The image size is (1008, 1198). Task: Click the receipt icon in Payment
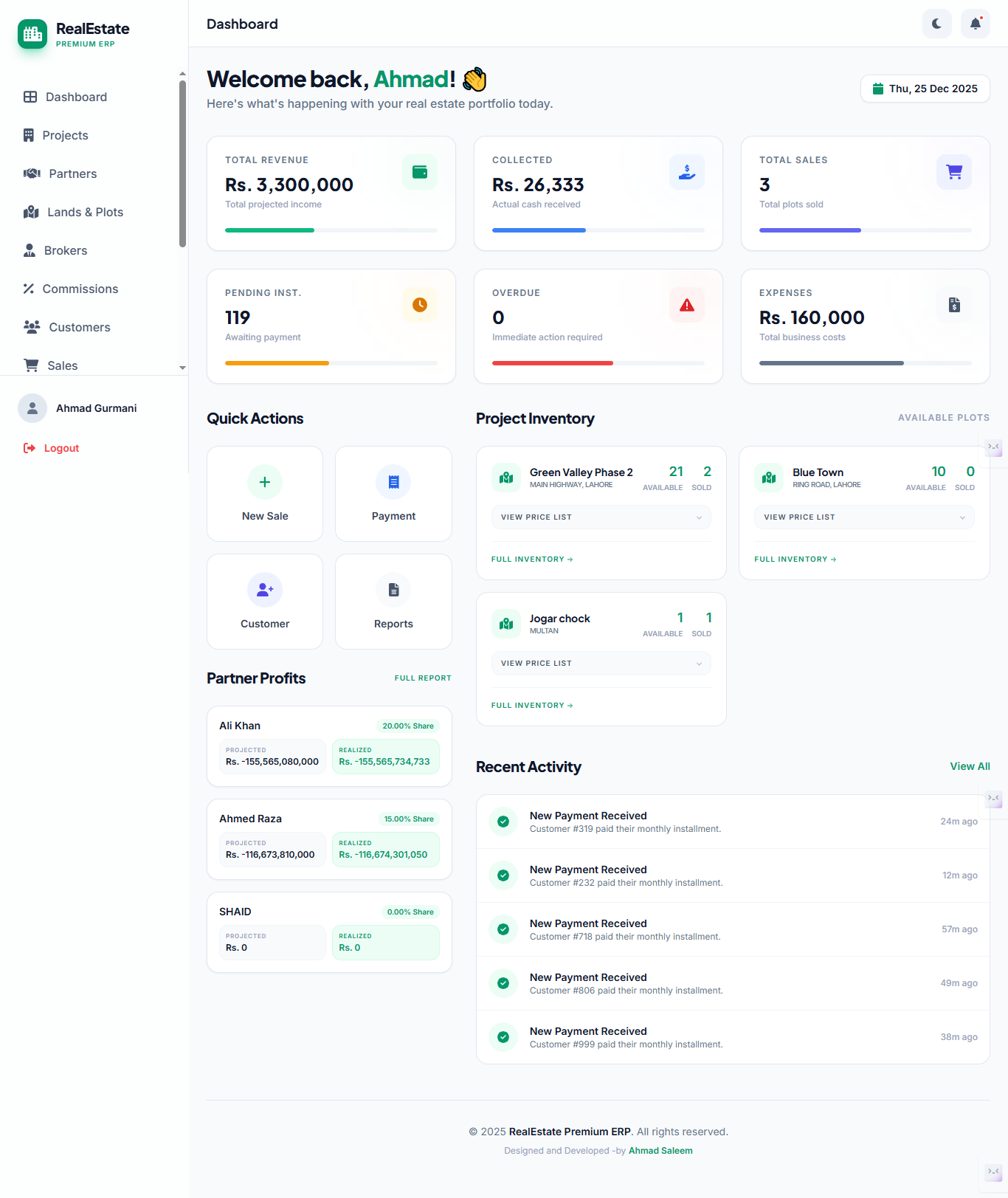click(393, 482)
